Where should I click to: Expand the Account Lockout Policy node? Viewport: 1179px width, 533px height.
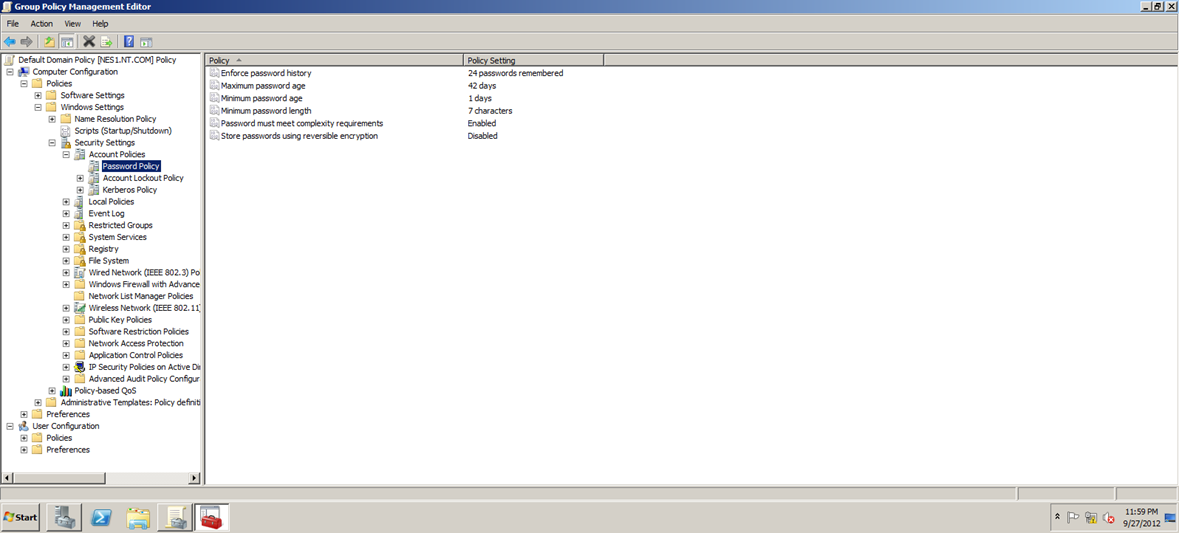point(80,178)
